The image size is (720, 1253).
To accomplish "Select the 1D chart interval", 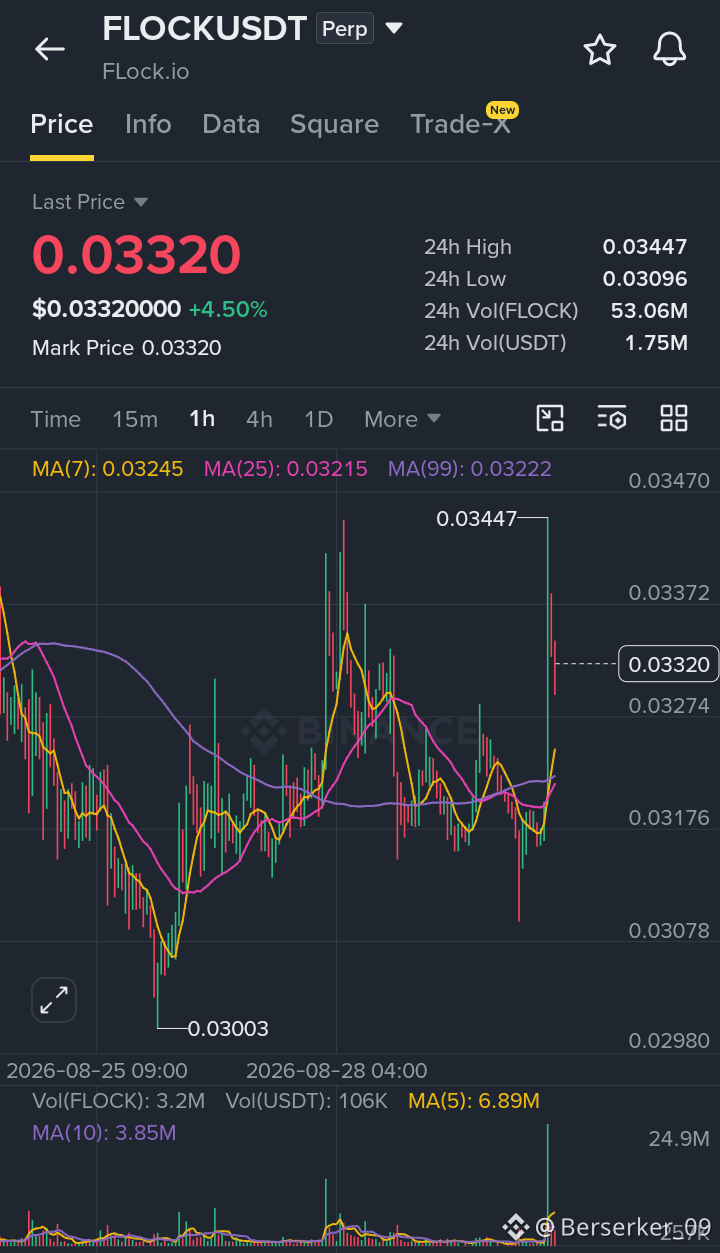I will point(318,419).
